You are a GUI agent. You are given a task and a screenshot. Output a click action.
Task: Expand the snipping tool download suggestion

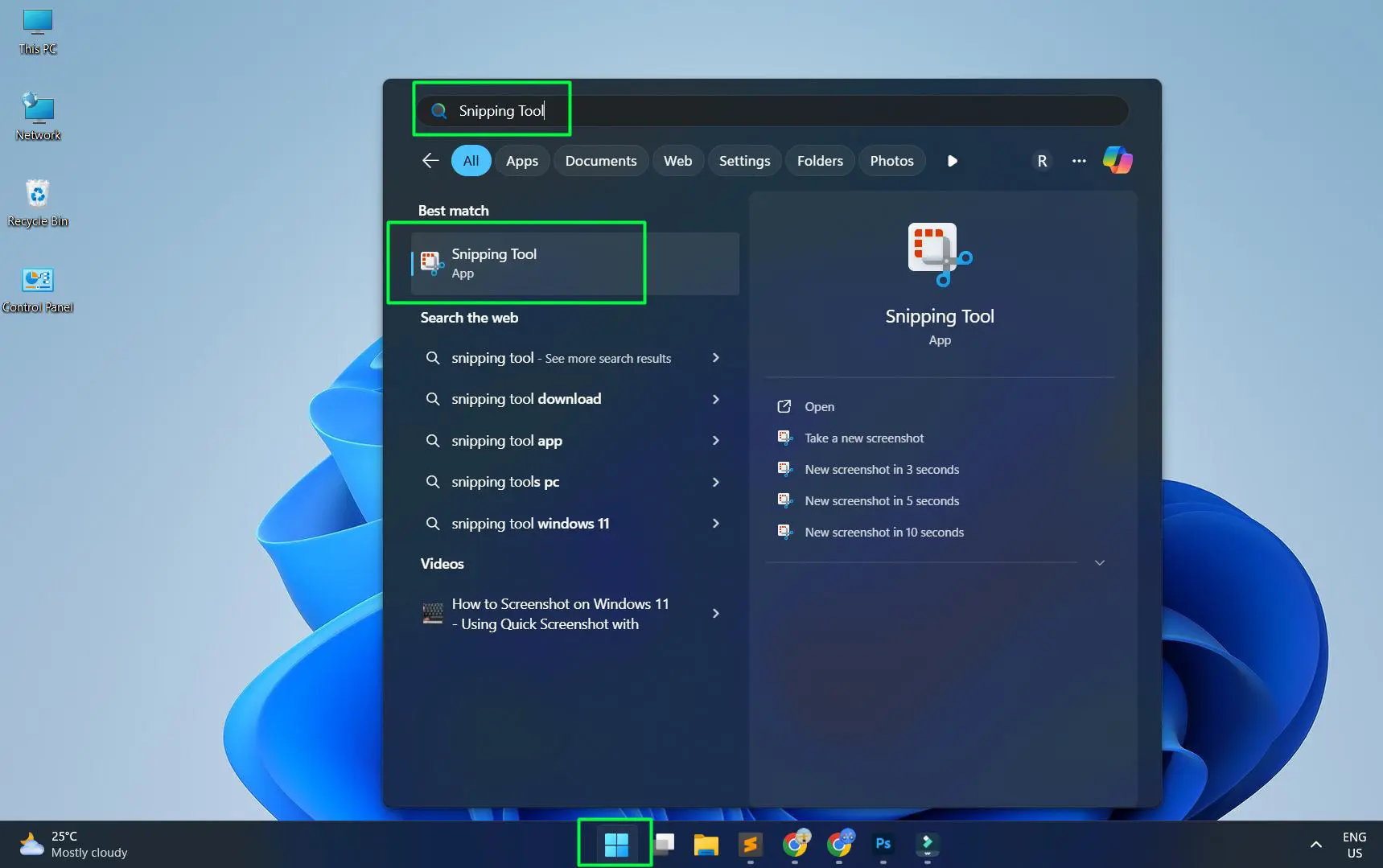coord(715,399)
